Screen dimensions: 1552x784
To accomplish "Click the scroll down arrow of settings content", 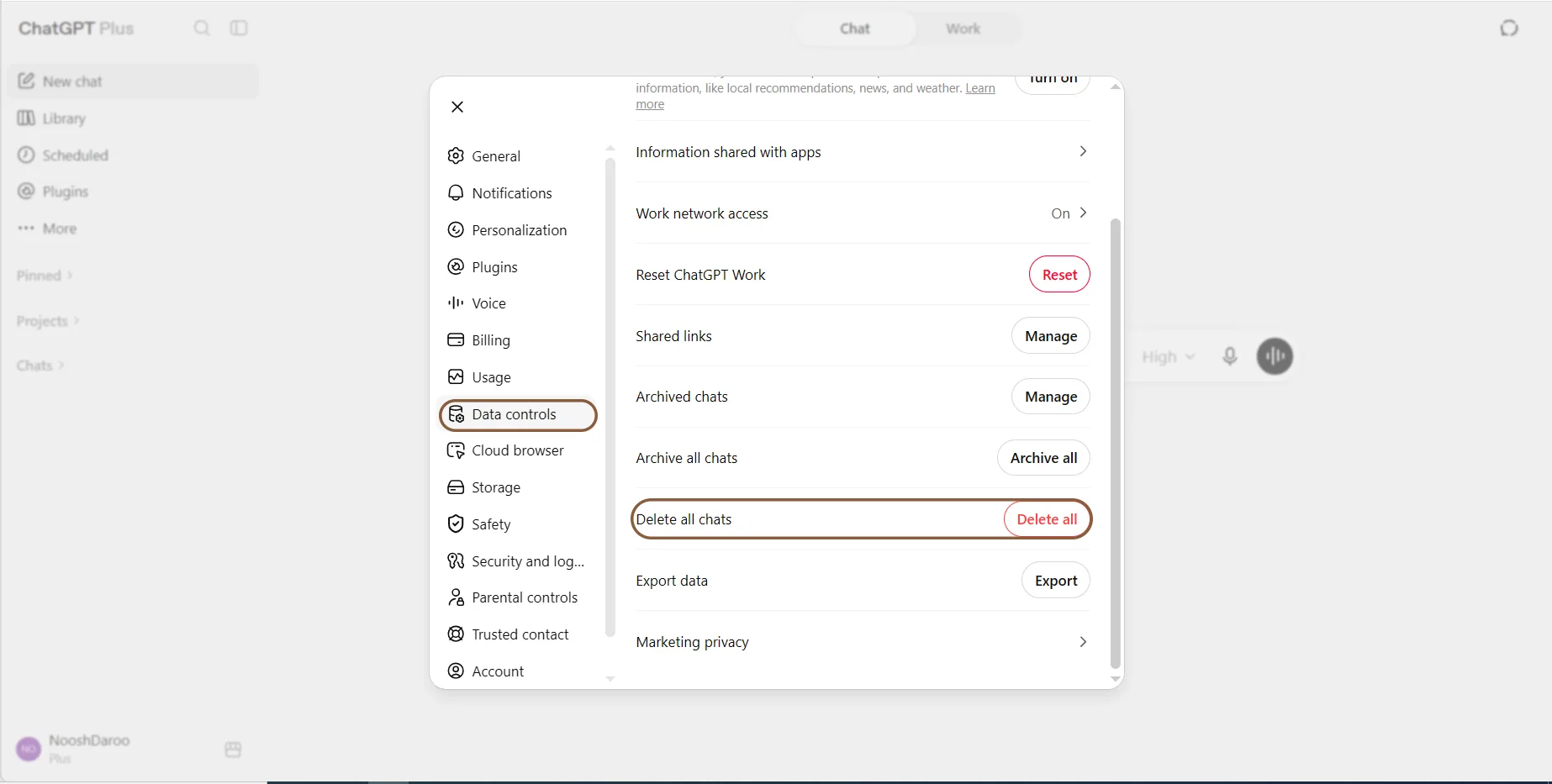I will 1116,679.
